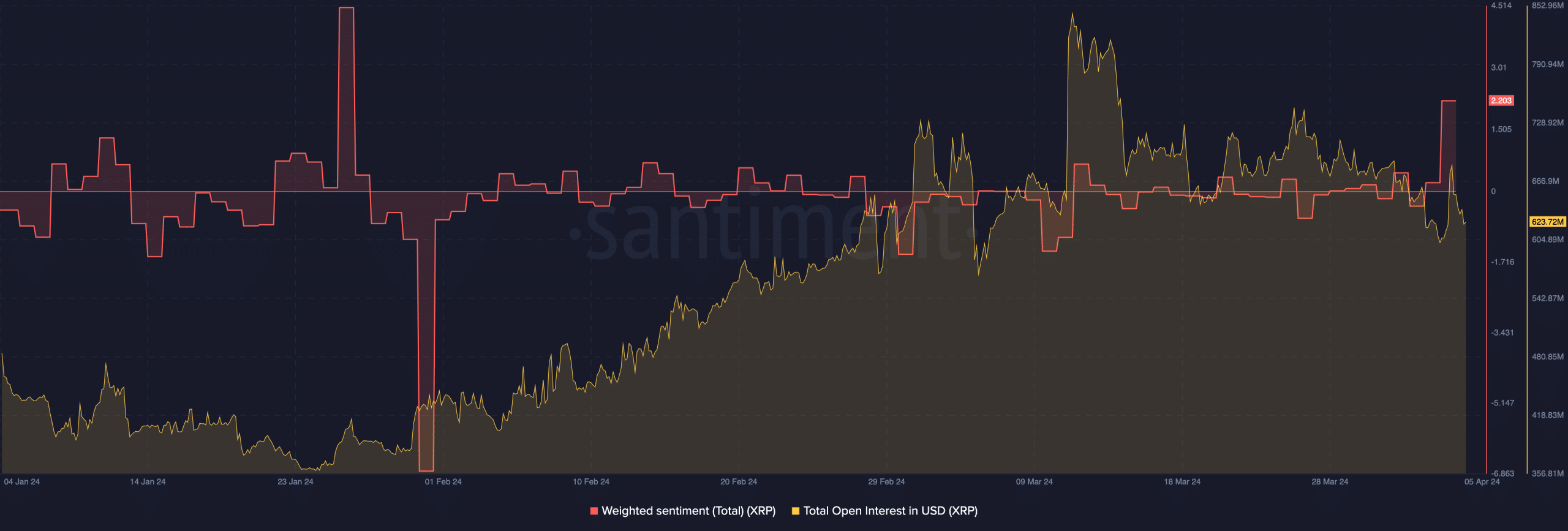1568x531 pixels.
Task: Click the 790.94M open interest axis value
Action: coord(1548,64)
